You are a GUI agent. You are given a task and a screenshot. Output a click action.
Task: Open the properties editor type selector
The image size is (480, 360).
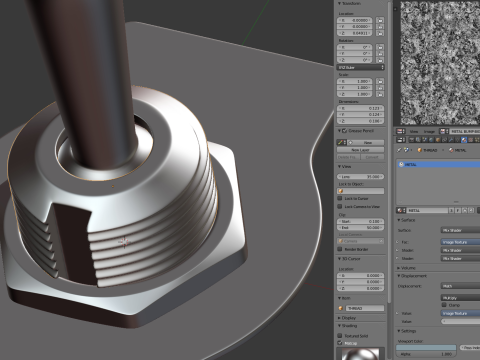point(401,140)
